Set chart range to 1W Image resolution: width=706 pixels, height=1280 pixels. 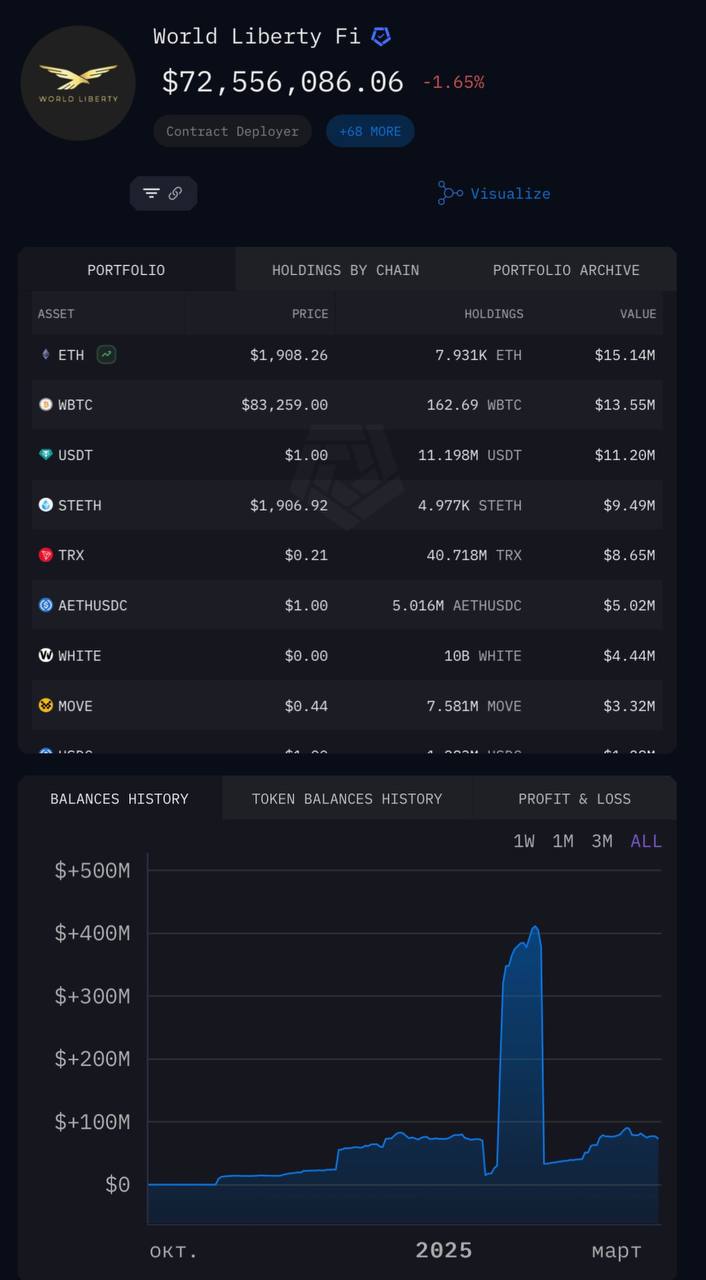[x=524, y=841]
